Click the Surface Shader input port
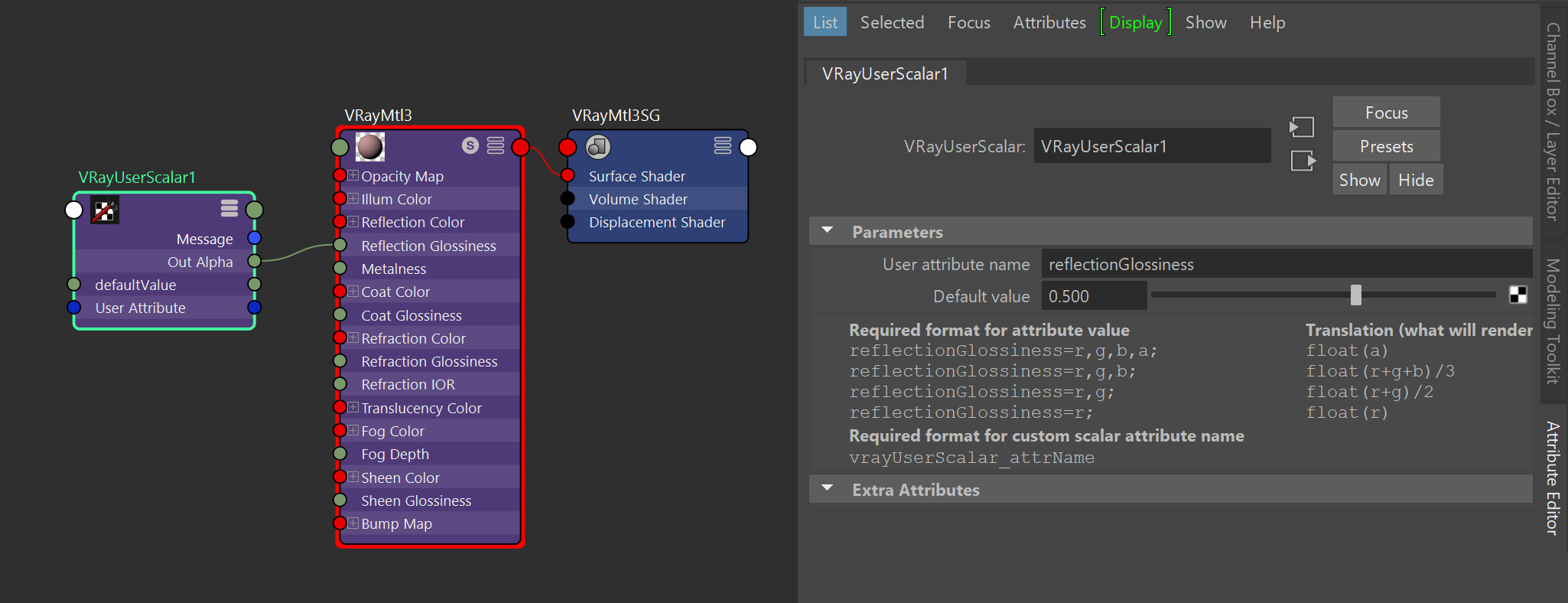This screenshot has height=603, width=1568. (568, 176)
